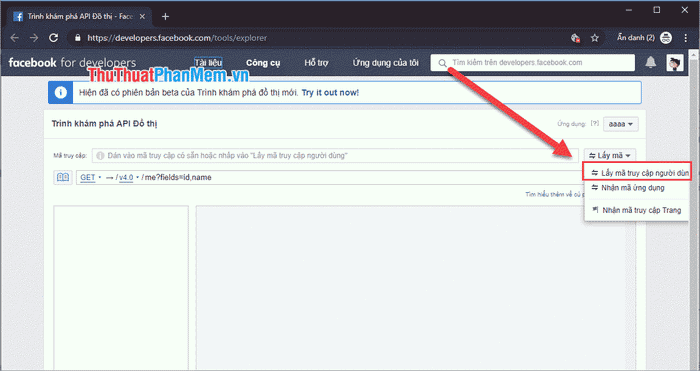The height and width of the screenshot is (371, 700).
Task: Click the notifications bell icon
Action: point(650,63)
